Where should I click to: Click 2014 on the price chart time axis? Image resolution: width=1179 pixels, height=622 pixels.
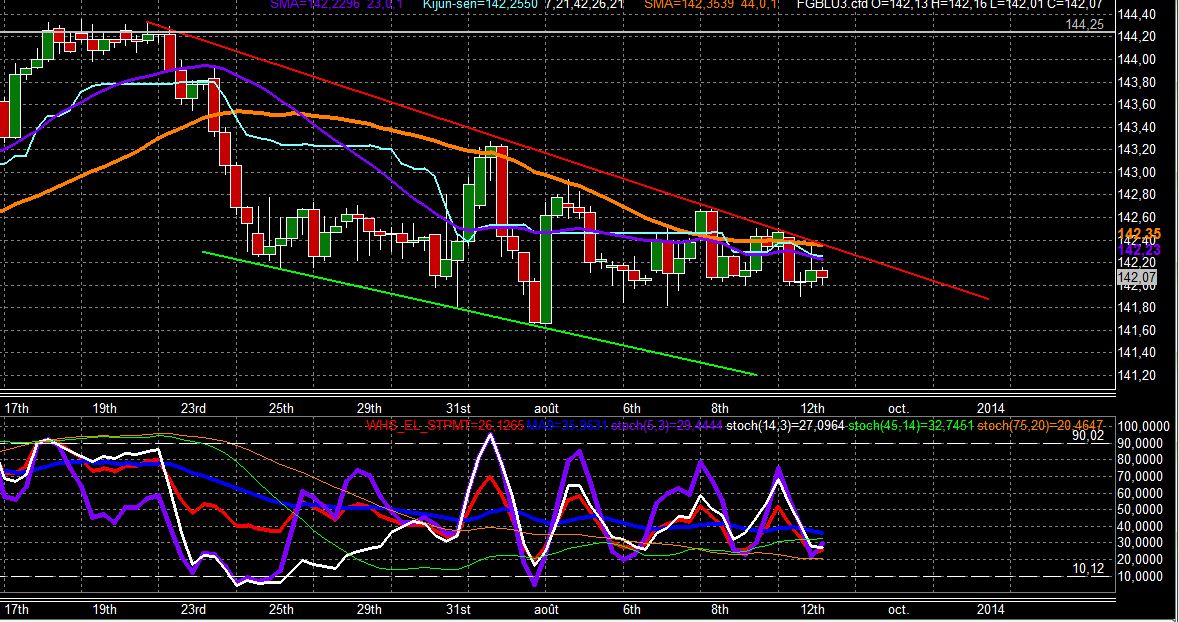click(990, 408)
